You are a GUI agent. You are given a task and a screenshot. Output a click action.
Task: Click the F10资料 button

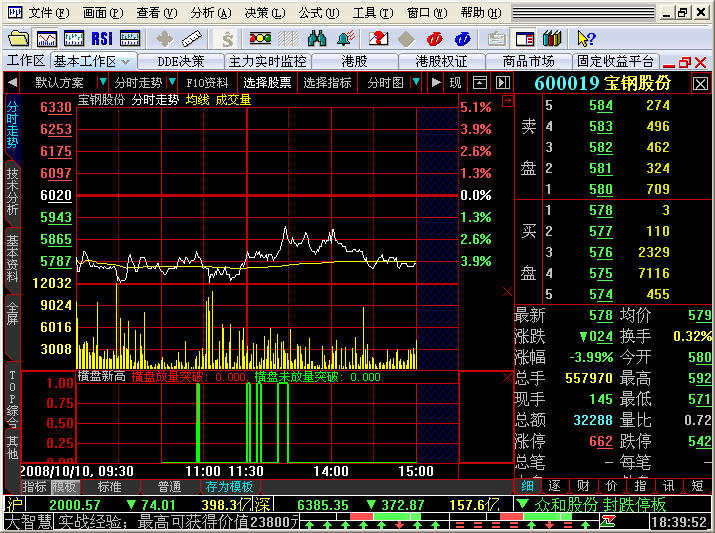pos(207,83)
